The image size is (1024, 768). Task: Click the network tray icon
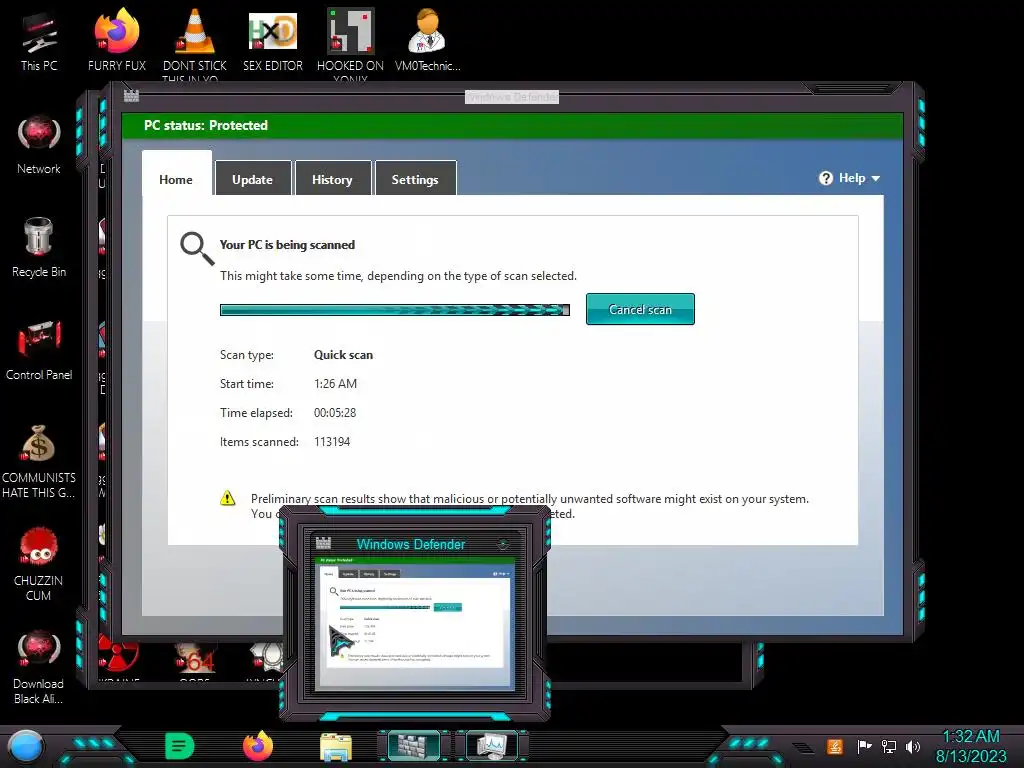tap(889, 746)
